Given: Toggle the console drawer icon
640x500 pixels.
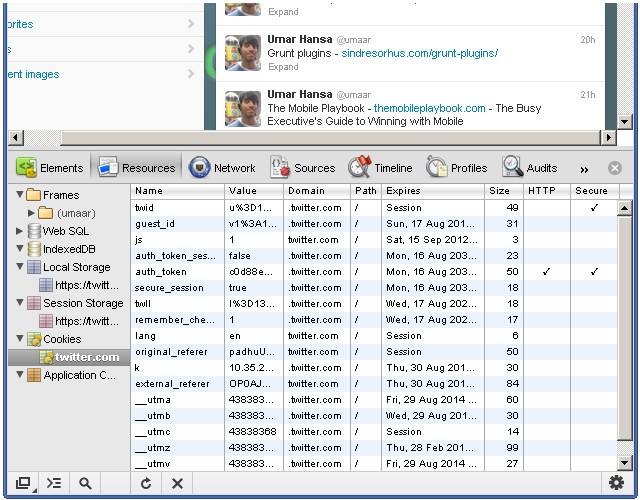Looking at the screenshot, I should (54, 483).
